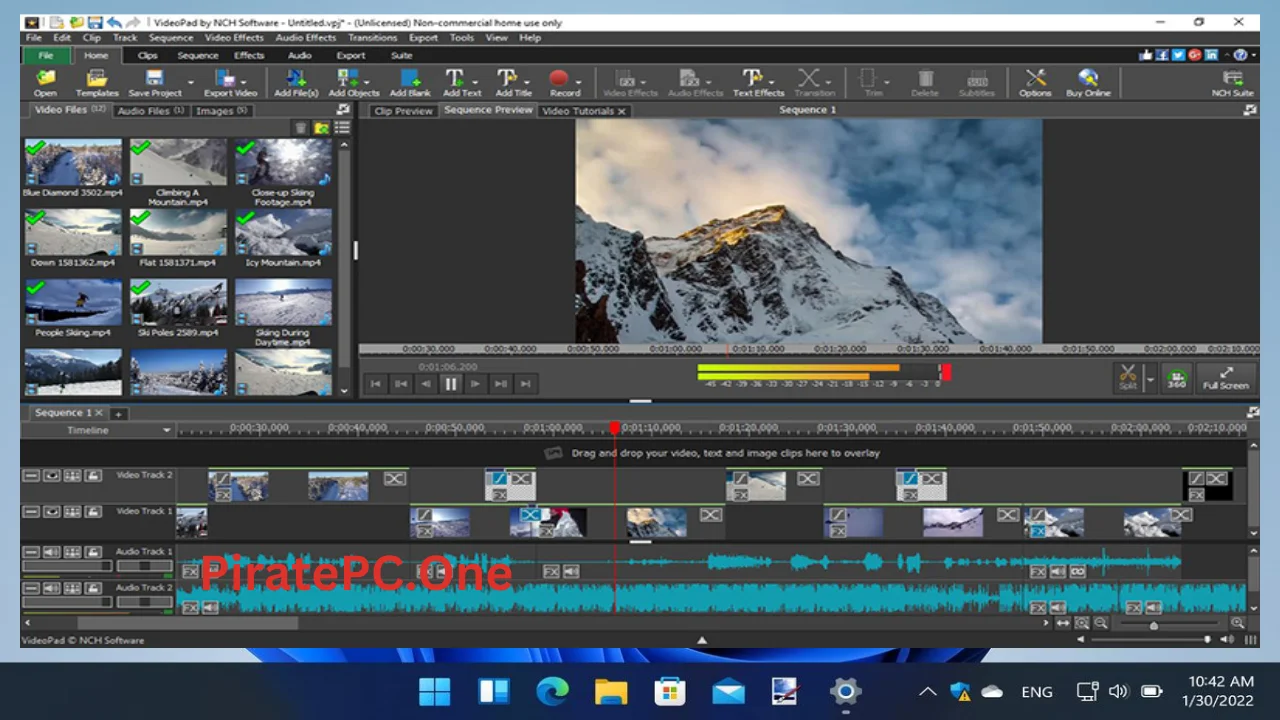
Task: Collapse Video Track 2 with minus button
Action: click(x=31, y=476)
